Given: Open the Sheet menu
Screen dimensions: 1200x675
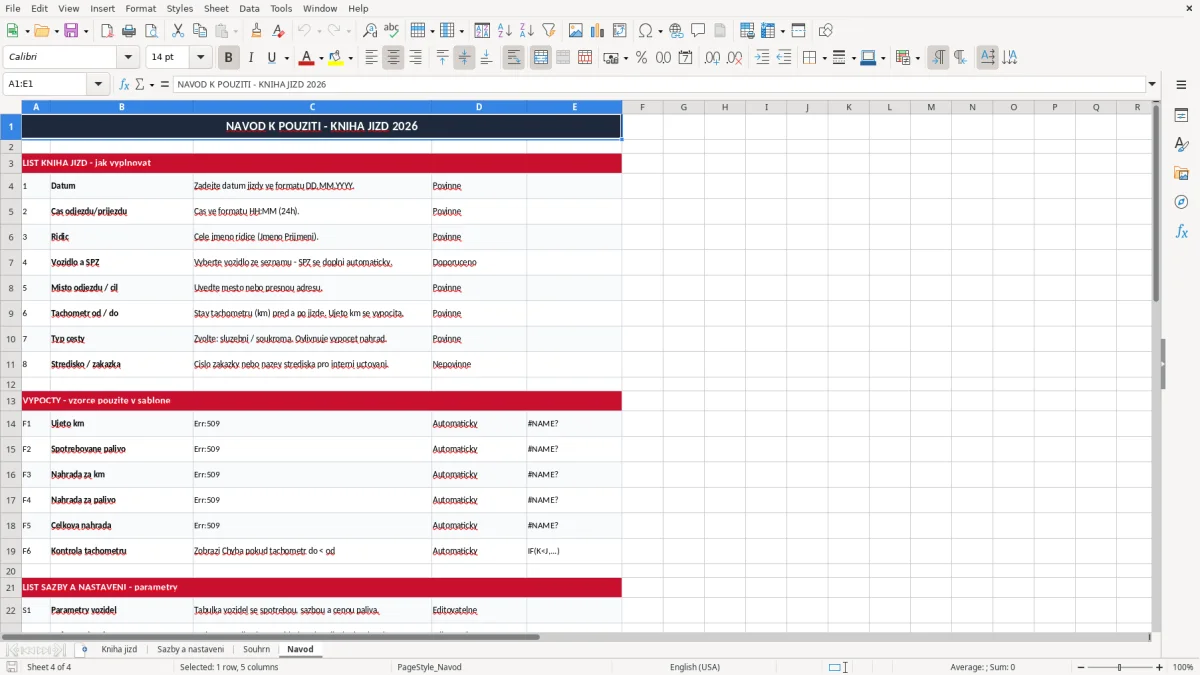Looking at the screenshot, I should point(216,8).
